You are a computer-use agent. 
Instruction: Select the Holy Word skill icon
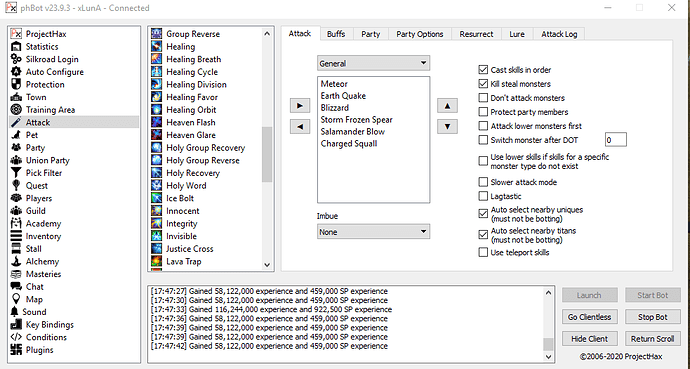[157, 186]
